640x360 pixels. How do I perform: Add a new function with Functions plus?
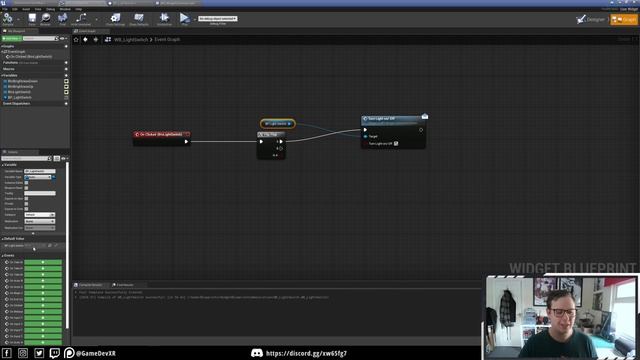66,63
